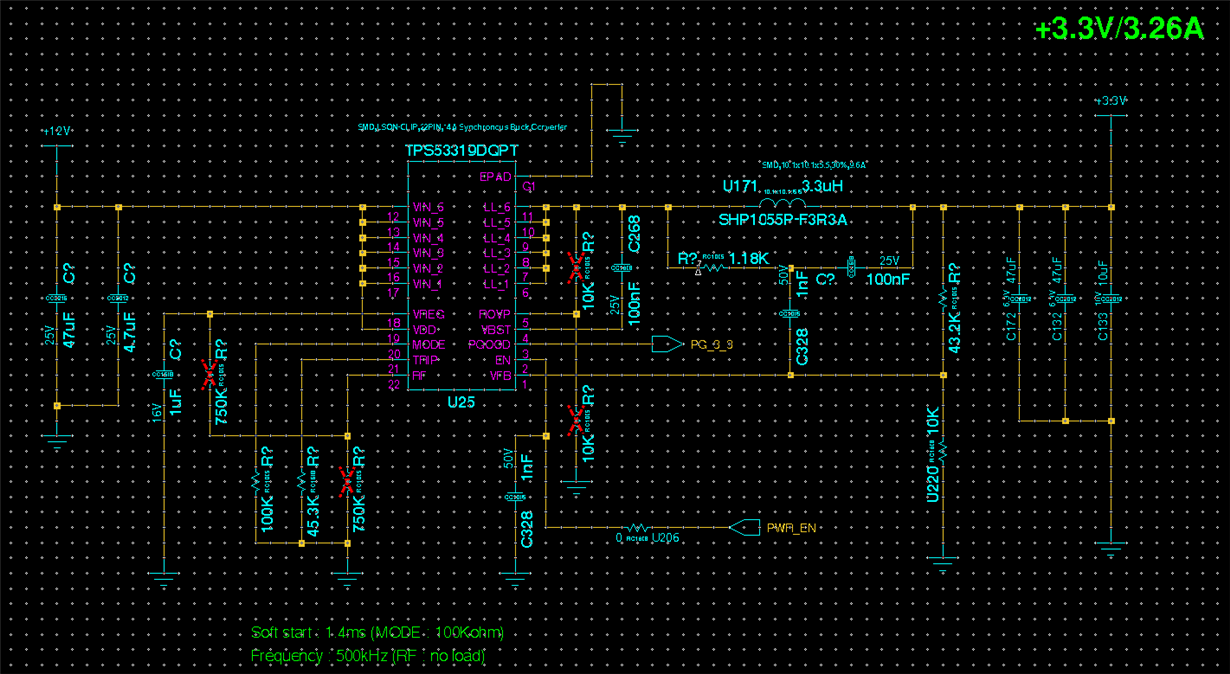Click the VFB pin label on U25
Screen dimensions: 1230x674
coord(499,373)
